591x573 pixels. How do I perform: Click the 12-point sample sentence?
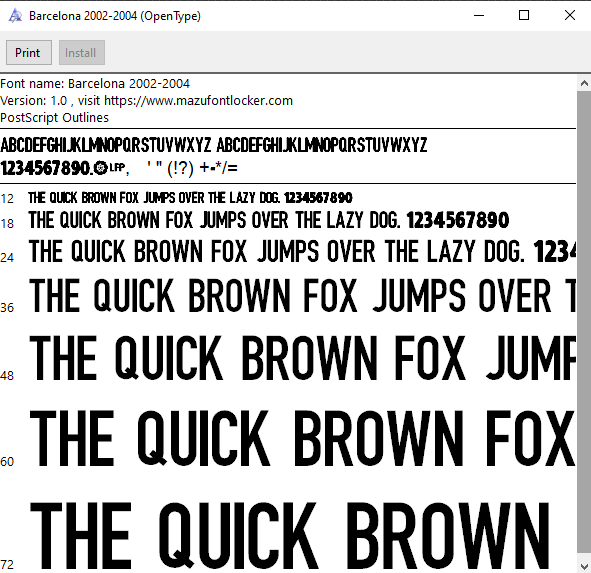pos(190,198)
